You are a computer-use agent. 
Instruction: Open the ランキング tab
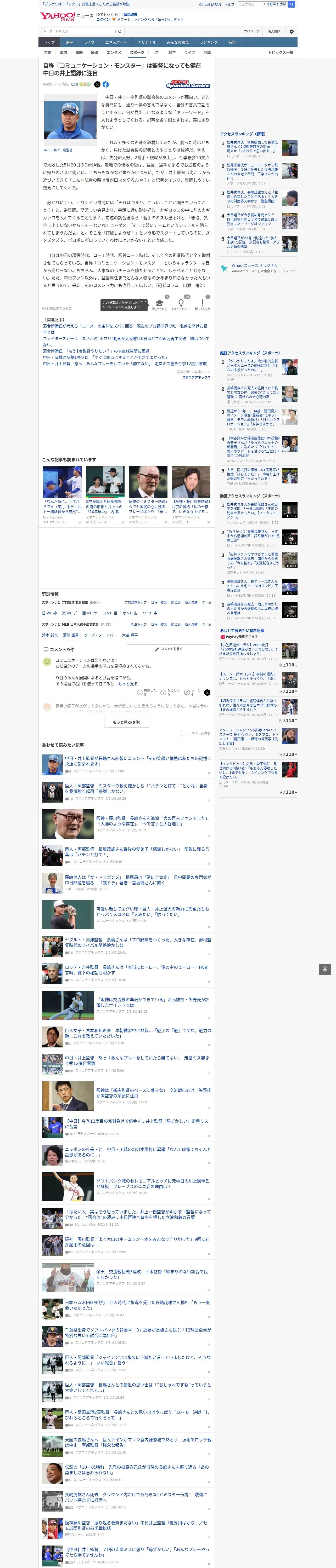[x=209, y=43]
